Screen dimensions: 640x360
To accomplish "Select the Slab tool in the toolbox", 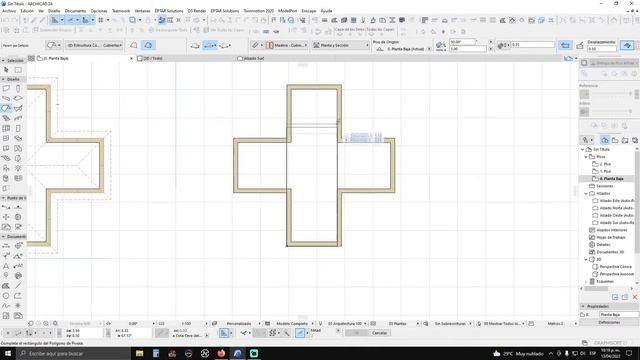I will point(18,98).
